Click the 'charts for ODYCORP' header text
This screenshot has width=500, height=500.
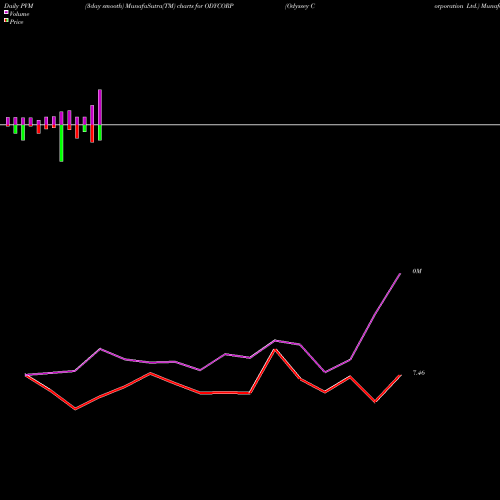(205, 6)
